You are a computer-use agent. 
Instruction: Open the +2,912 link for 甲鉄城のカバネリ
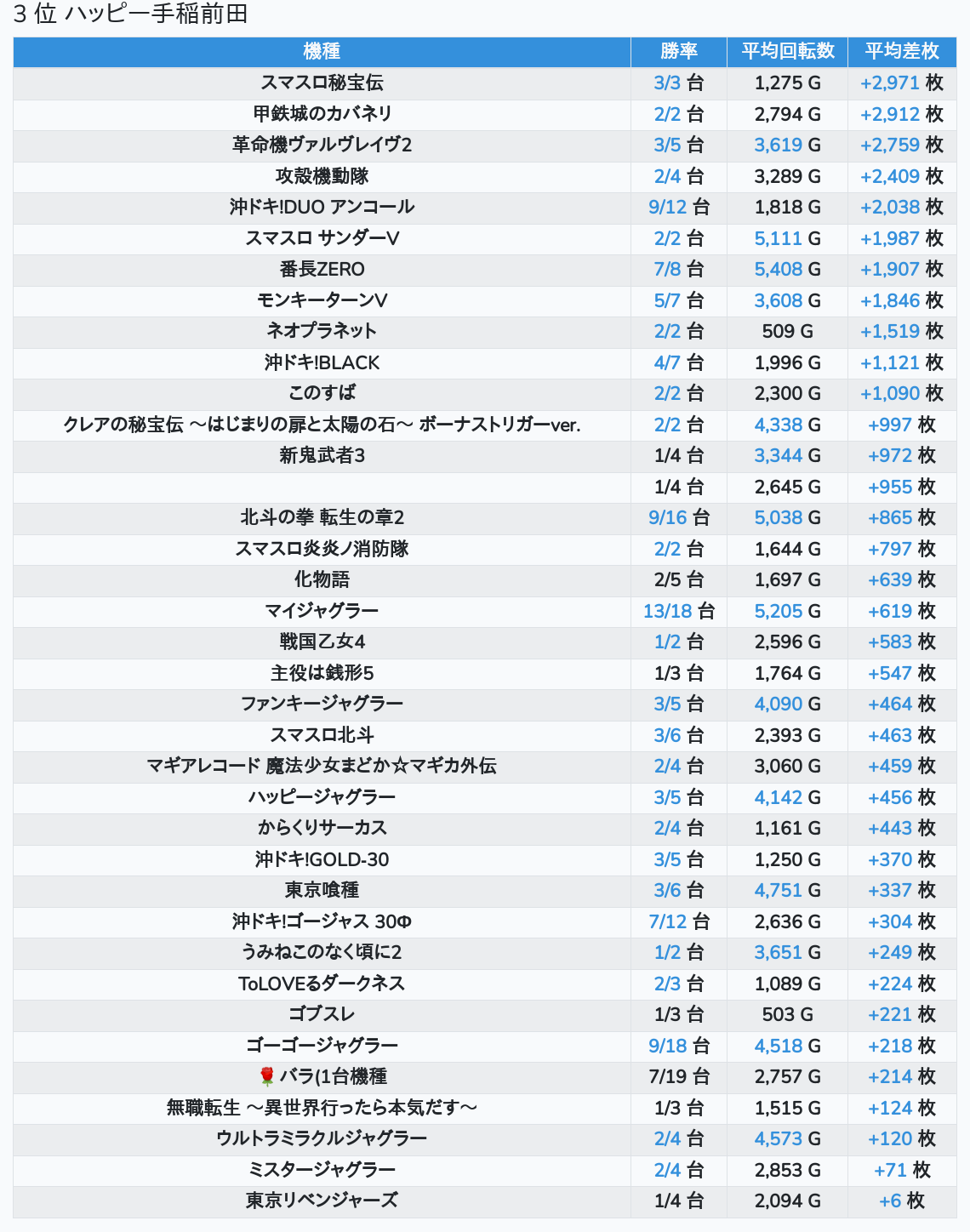pos(890,114)
